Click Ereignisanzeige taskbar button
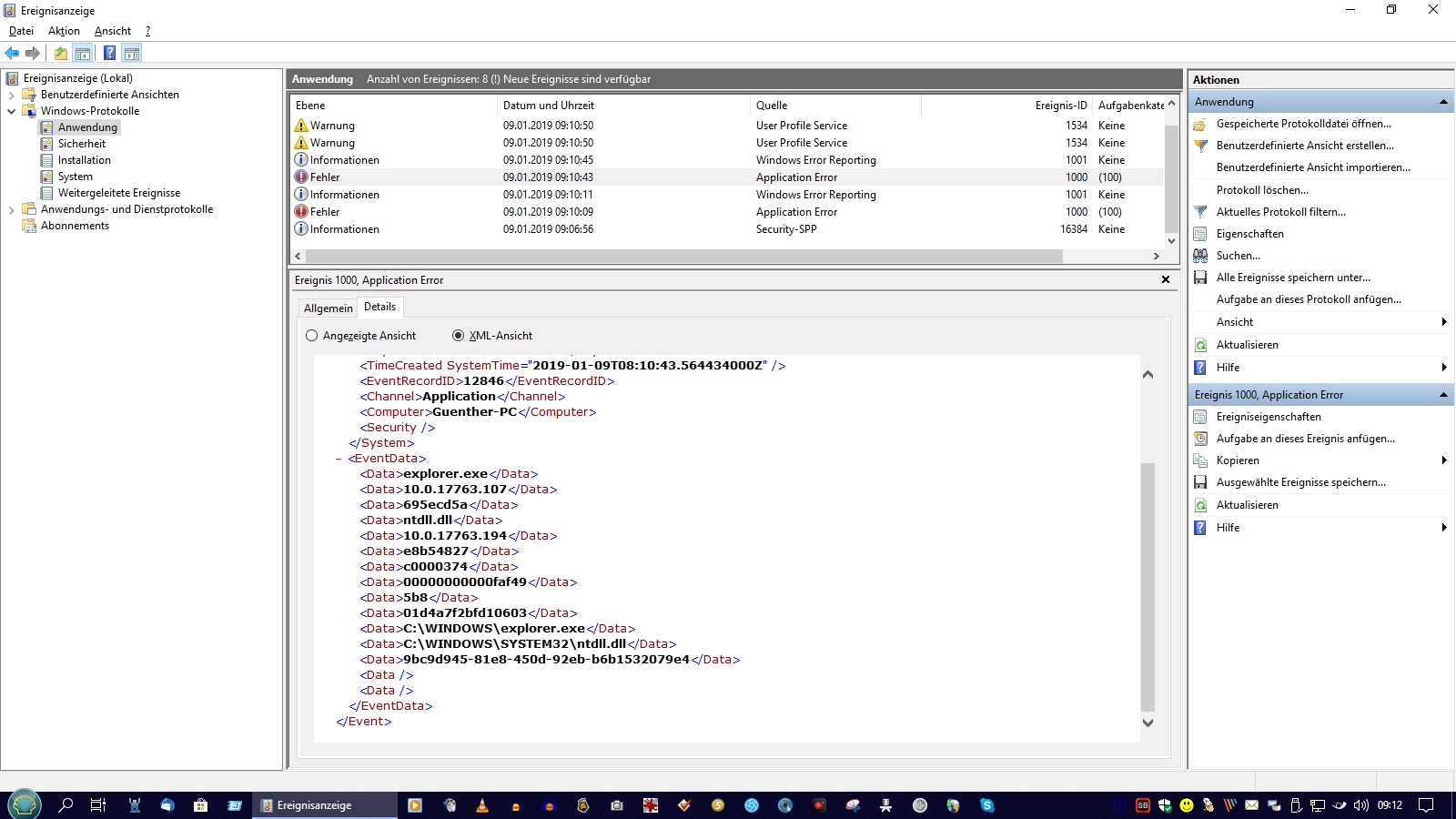Image resolution: width=1456 pixels, height=819 pixels. pyautogui.click(x=324, y=805)
